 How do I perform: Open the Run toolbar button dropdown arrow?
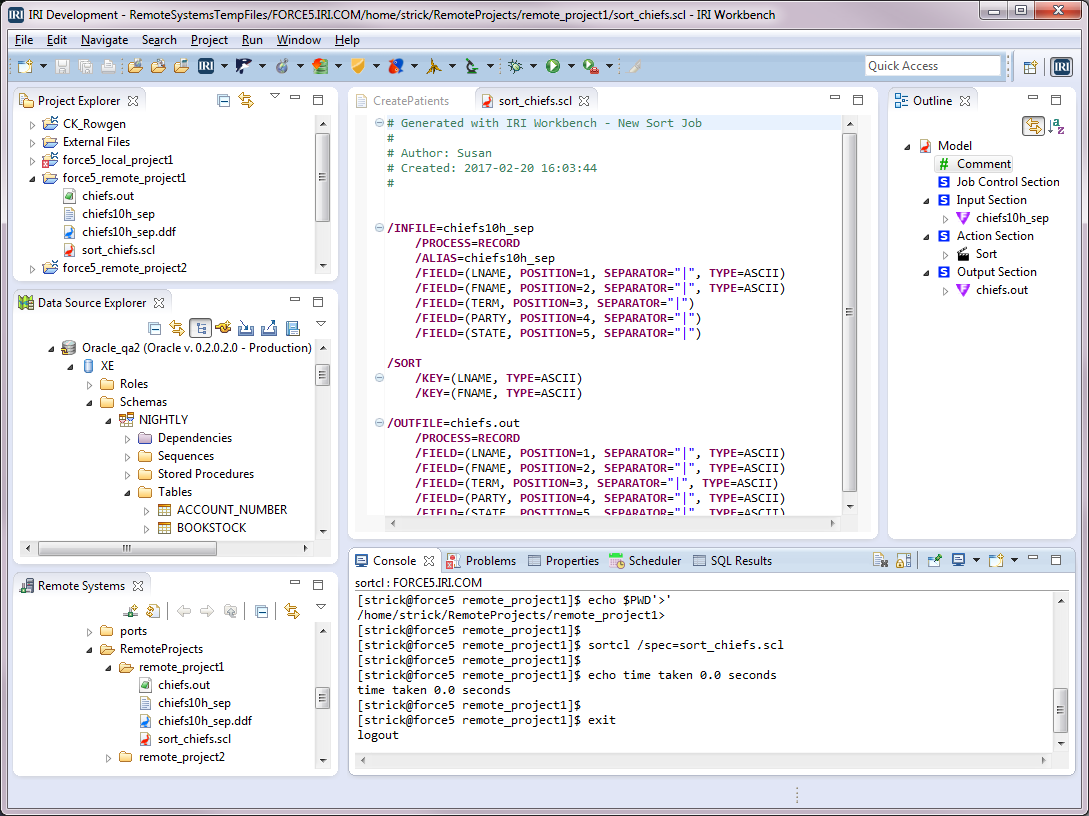(x=571, y=67)
